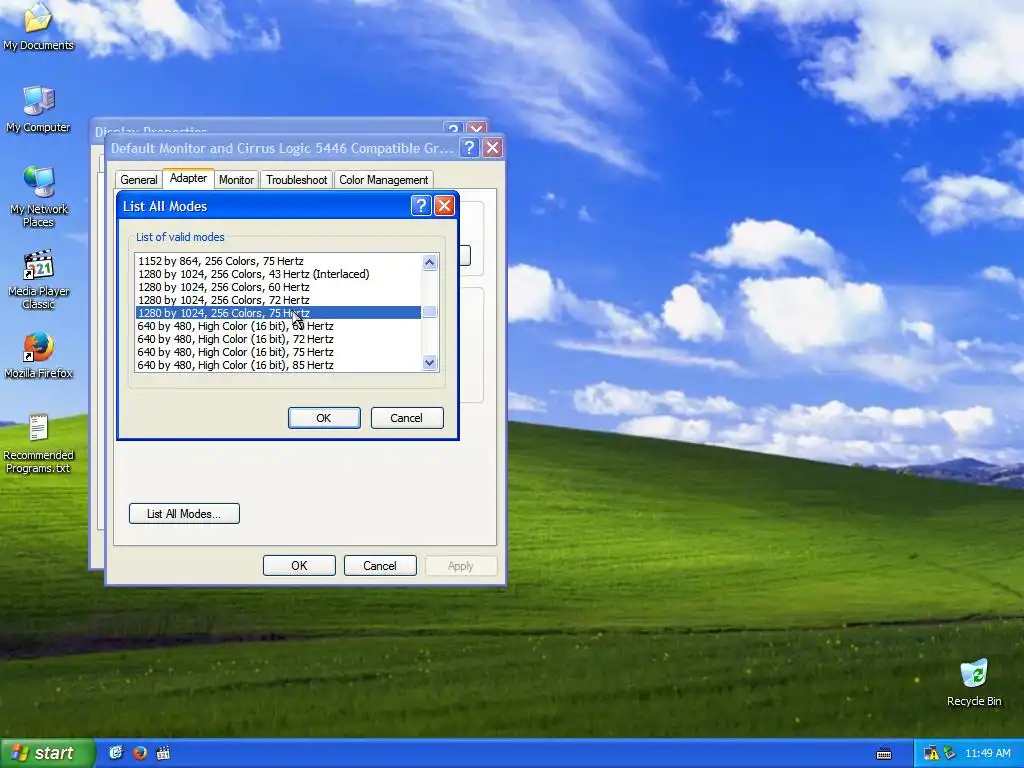Launch Media Player Classic from quick launch

pyautogui.click(x=163, y=753)
